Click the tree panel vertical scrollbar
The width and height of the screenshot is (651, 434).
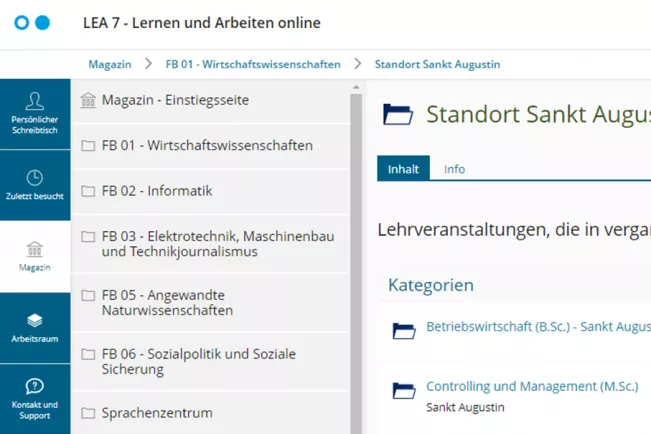pyautogui.click(x=356, y=250)
